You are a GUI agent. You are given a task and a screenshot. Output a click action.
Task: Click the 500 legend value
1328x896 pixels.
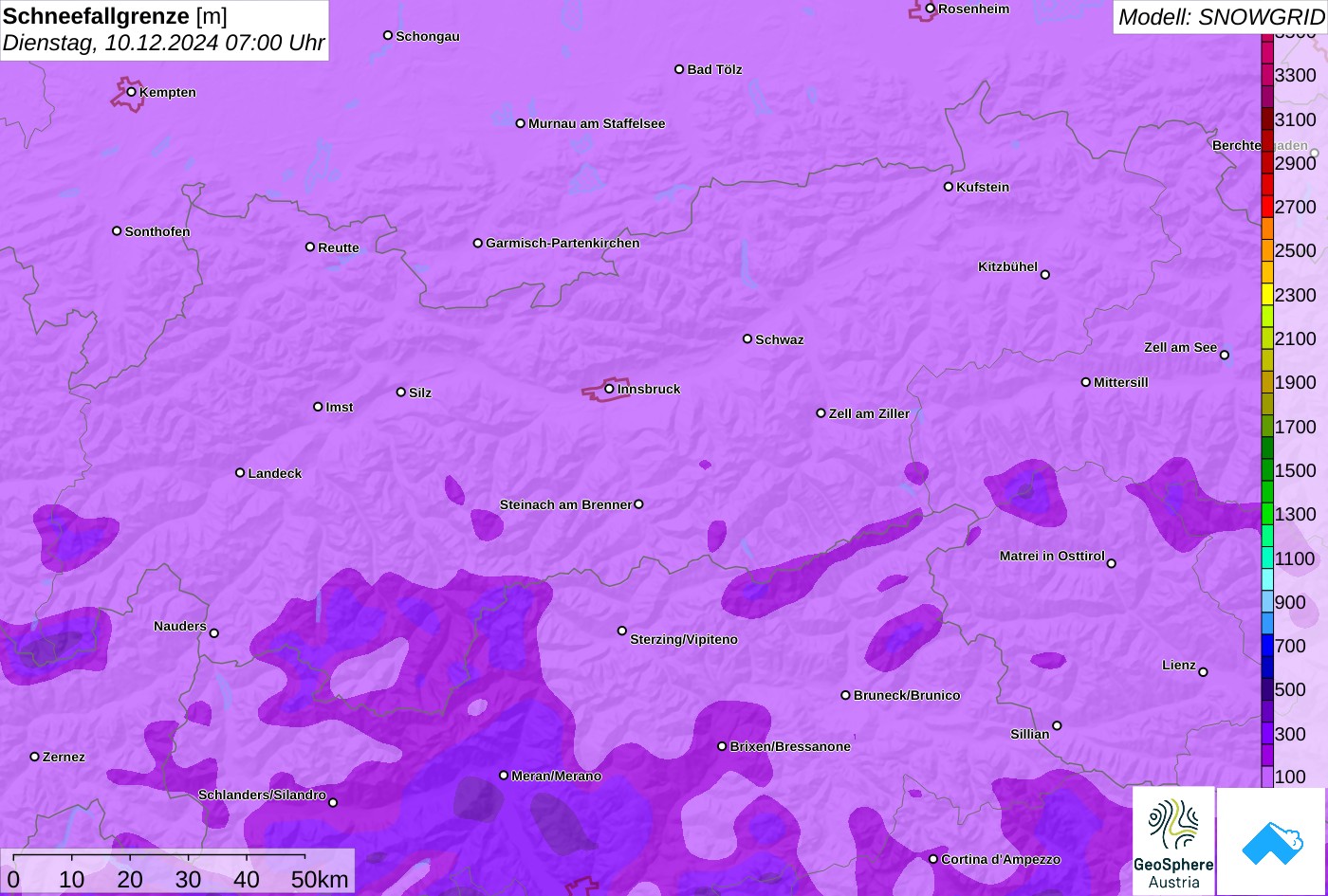(1291, 689)
